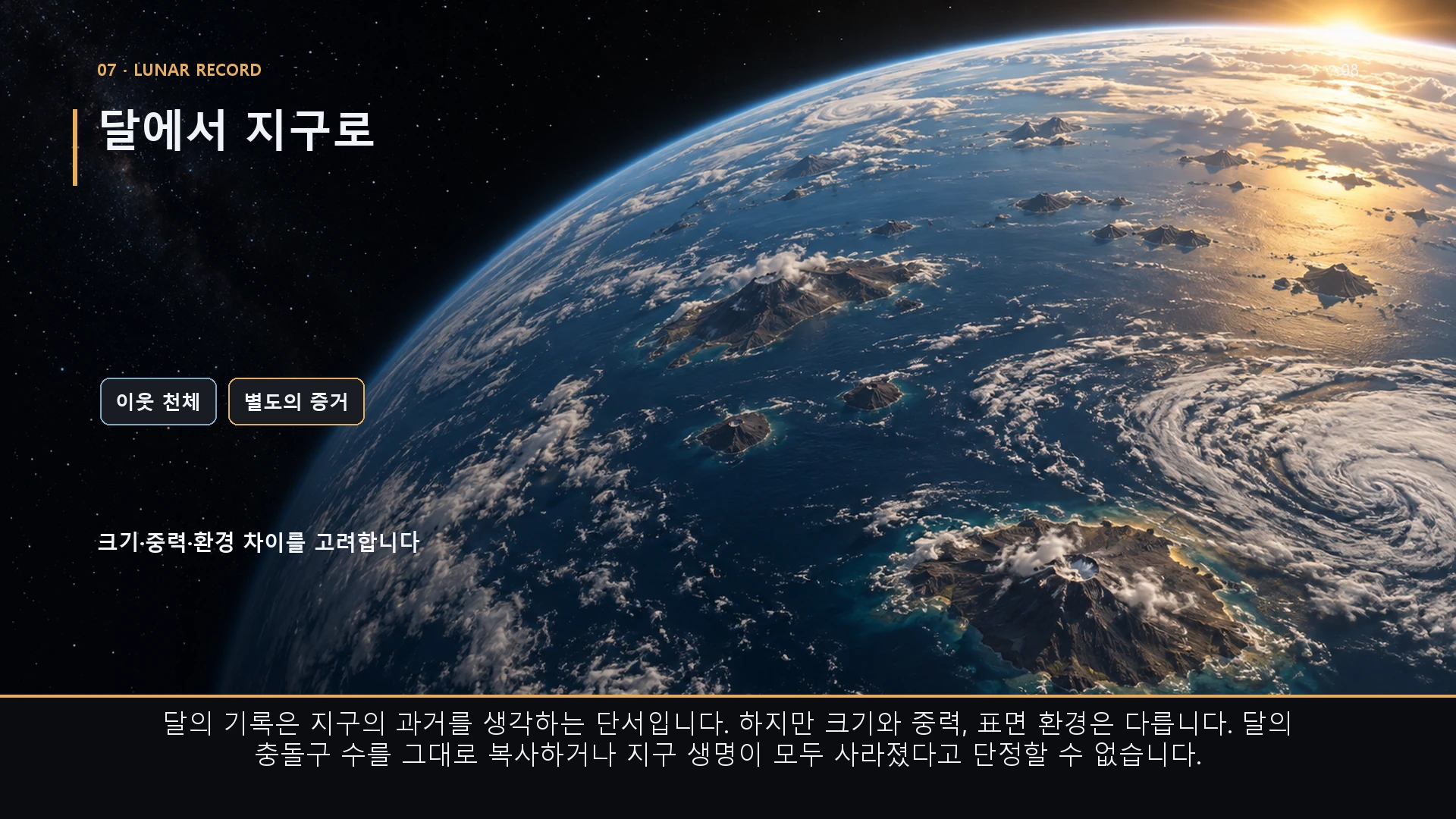Screen dimensions: 1456x819
Task: Click the 07 · LUNAR RECORD section label
Action: (x=179, y=70)
